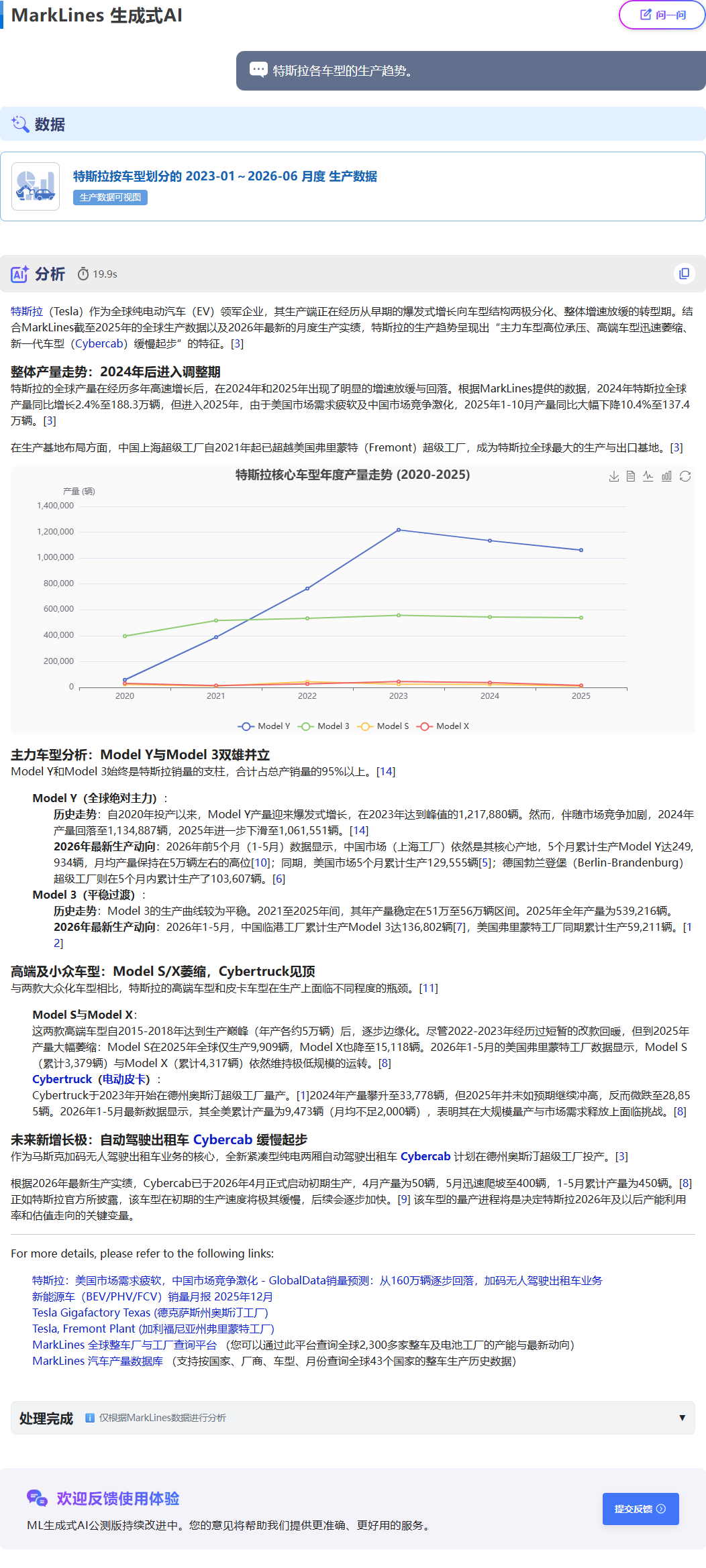The height and width of the screenshot is (1568, 706).
Task: Click the 生产数据可视图 tag
Action: 110,197
